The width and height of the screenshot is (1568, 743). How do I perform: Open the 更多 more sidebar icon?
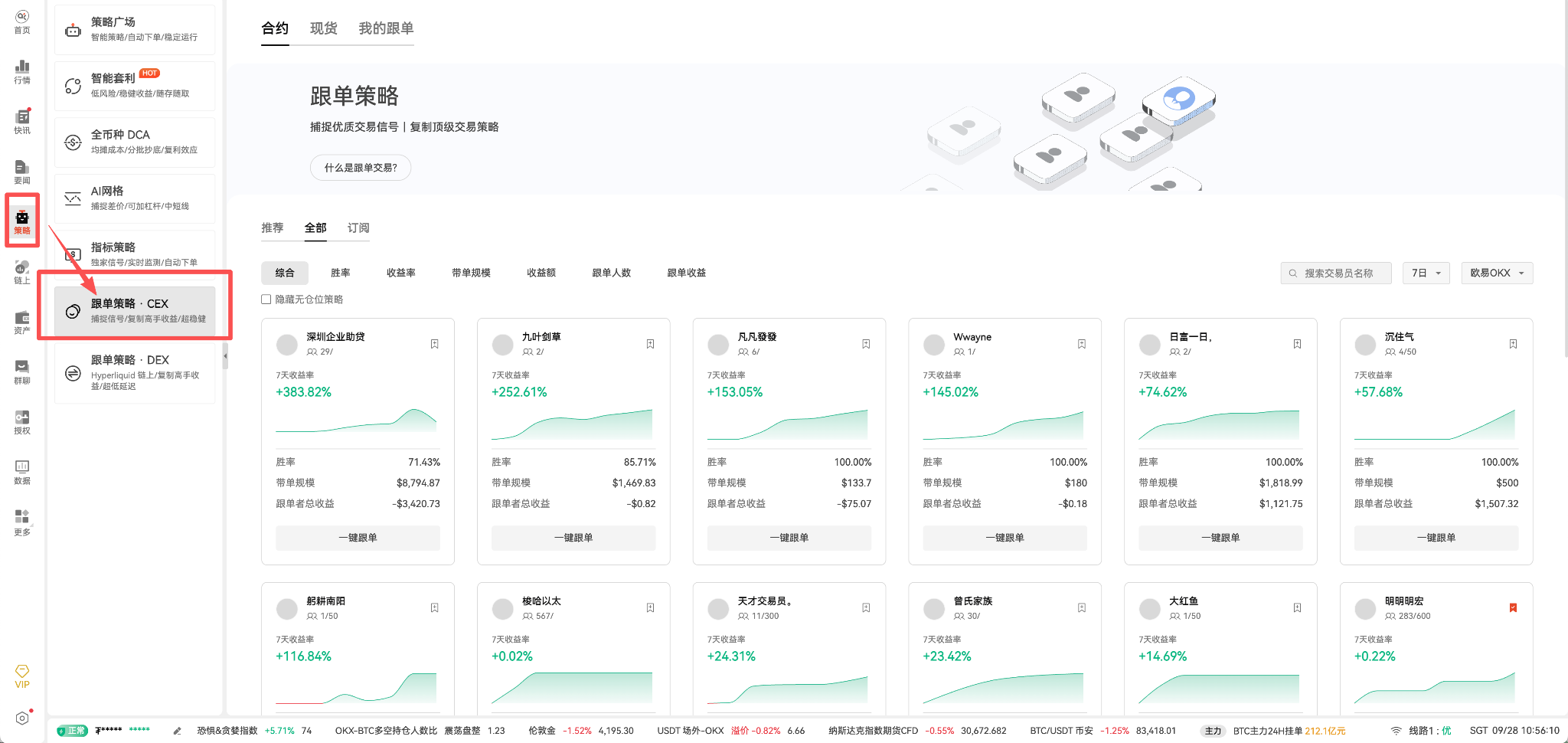tap(22, 523)
